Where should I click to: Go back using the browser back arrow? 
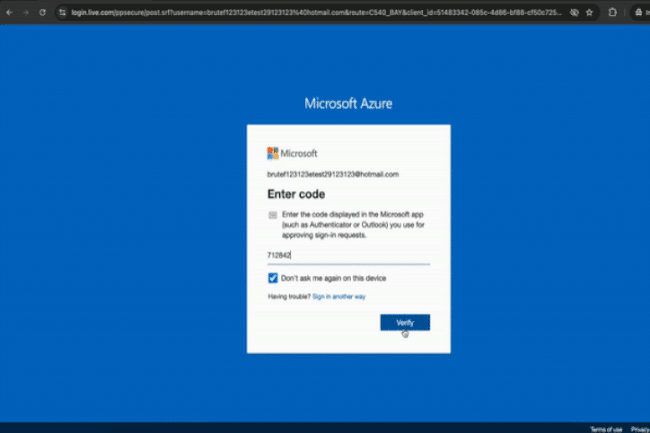[9, 12]
